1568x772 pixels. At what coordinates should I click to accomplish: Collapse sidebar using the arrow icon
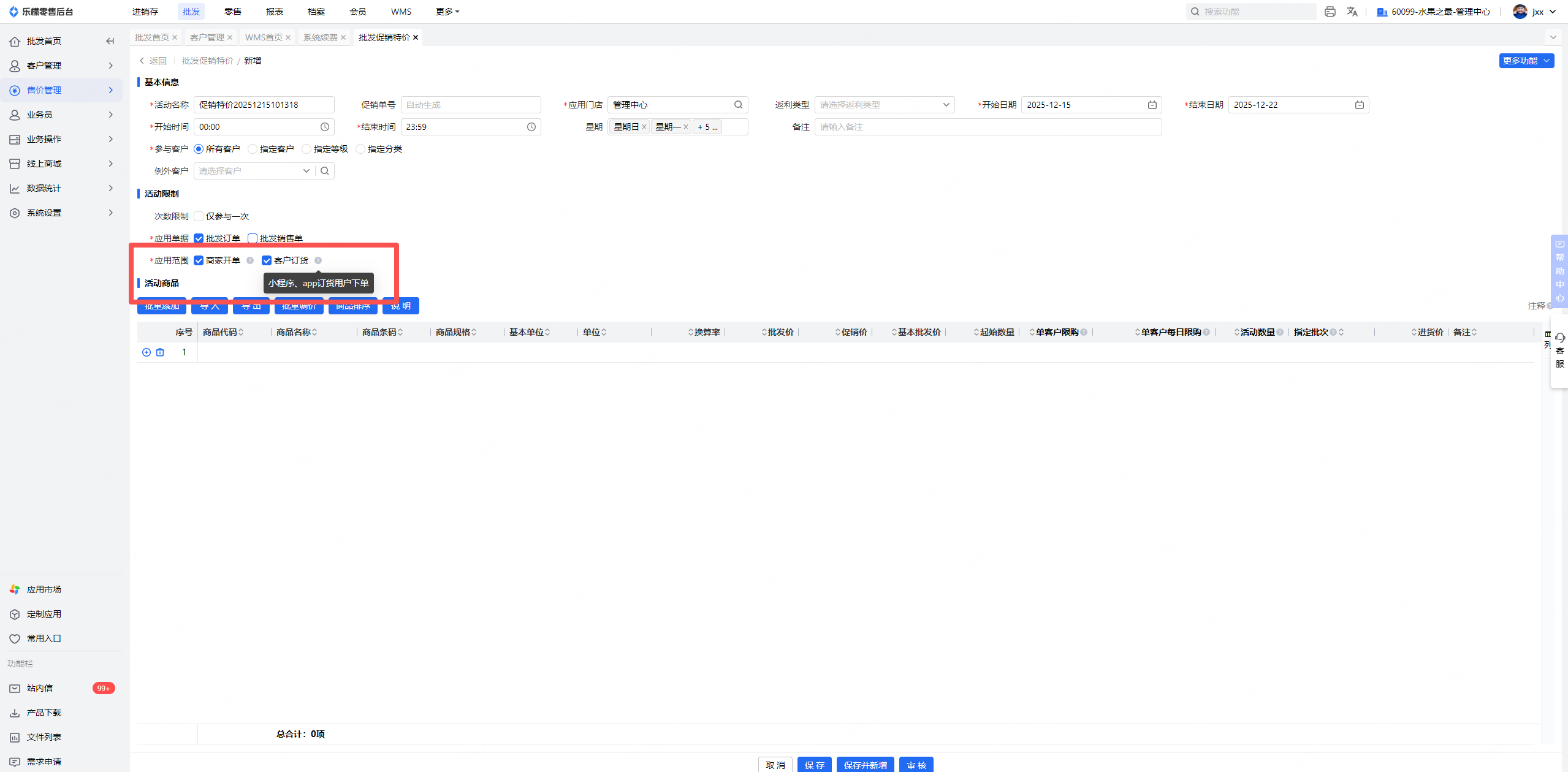tap(110, 41)
